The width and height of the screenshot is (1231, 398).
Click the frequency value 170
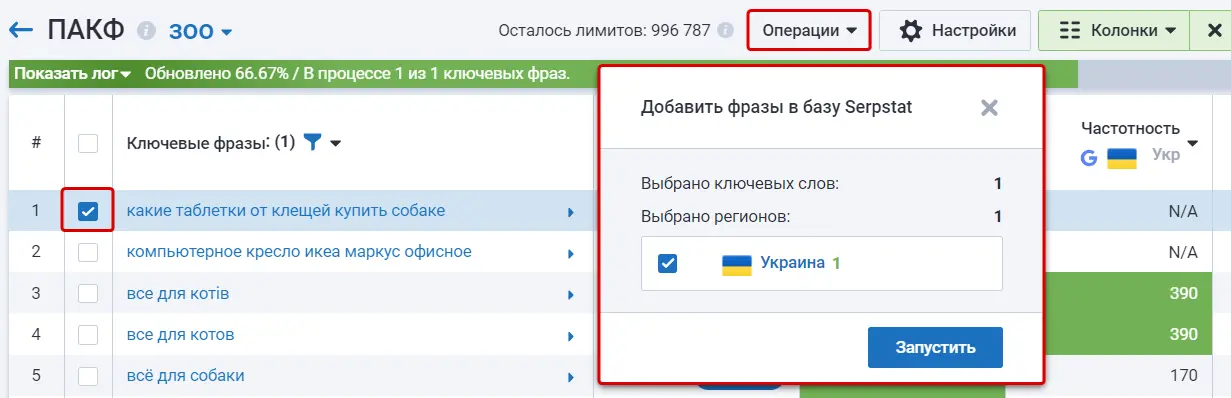pyautogui.click(x=1183, y=376)
